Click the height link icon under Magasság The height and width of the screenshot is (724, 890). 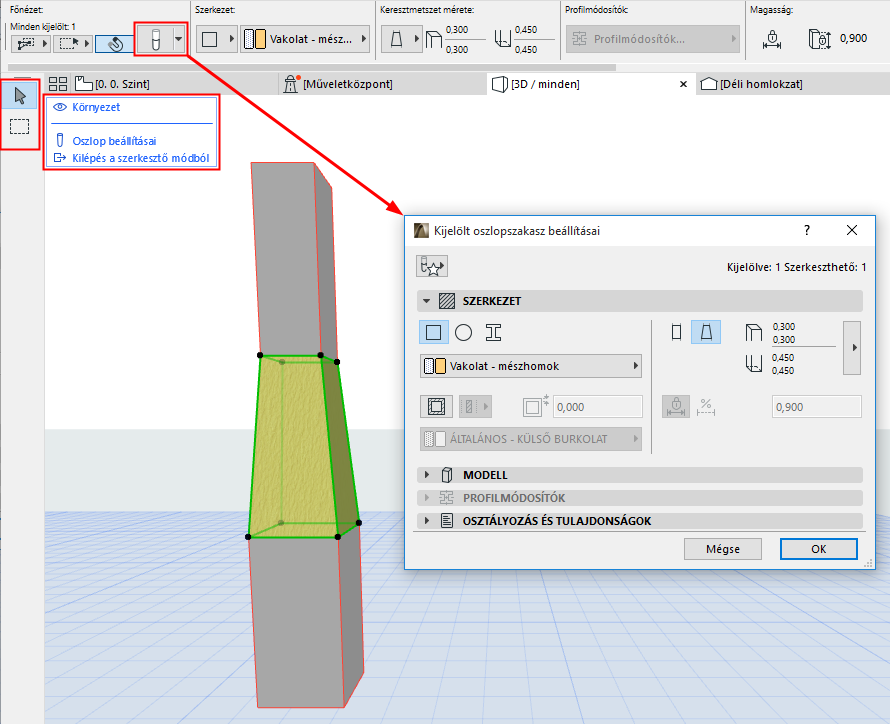coord(772,39)
